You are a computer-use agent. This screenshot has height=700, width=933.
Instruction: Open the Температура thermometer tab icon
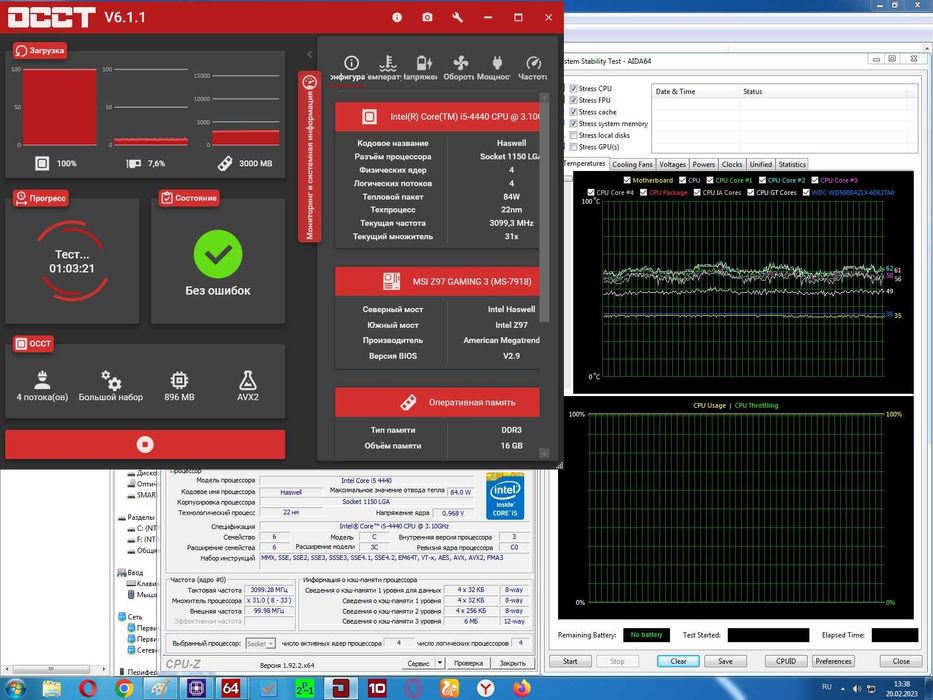[x=388, y=63]
